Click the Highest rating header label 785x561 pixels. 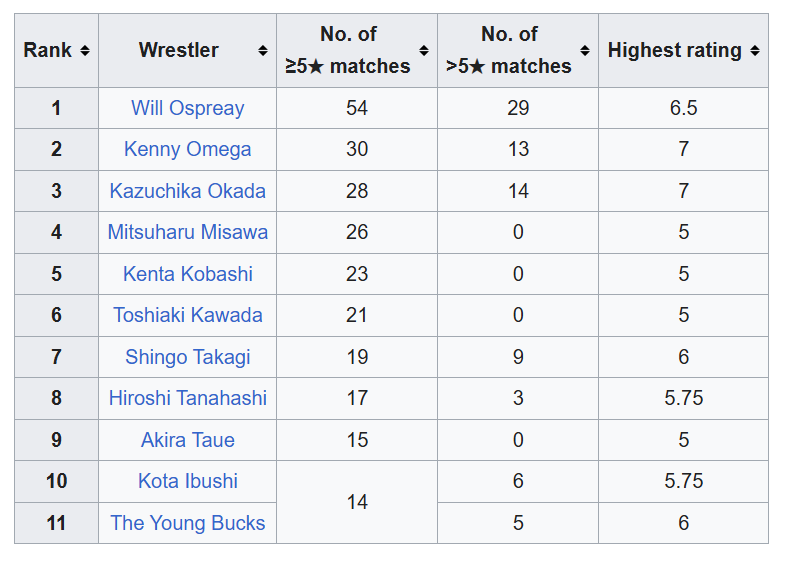tap(674, 51)
